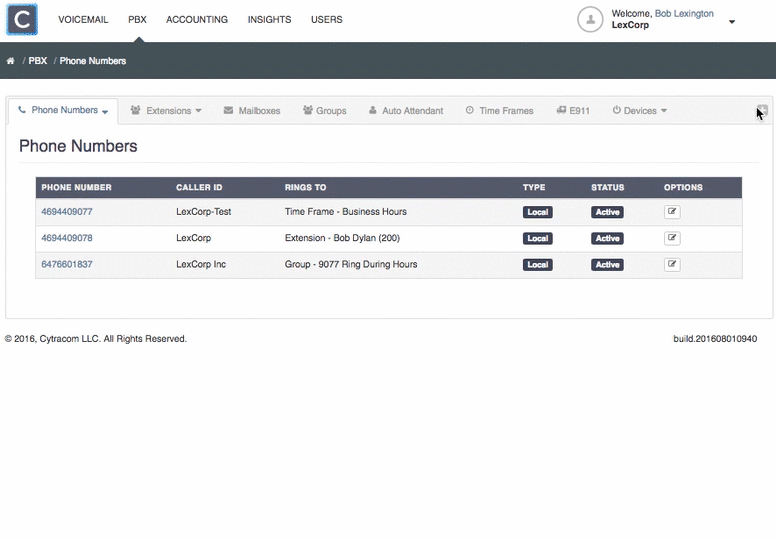The image size is (776, 540).
Task: Click the user avatar icon
Action: (x=590, y=19)
